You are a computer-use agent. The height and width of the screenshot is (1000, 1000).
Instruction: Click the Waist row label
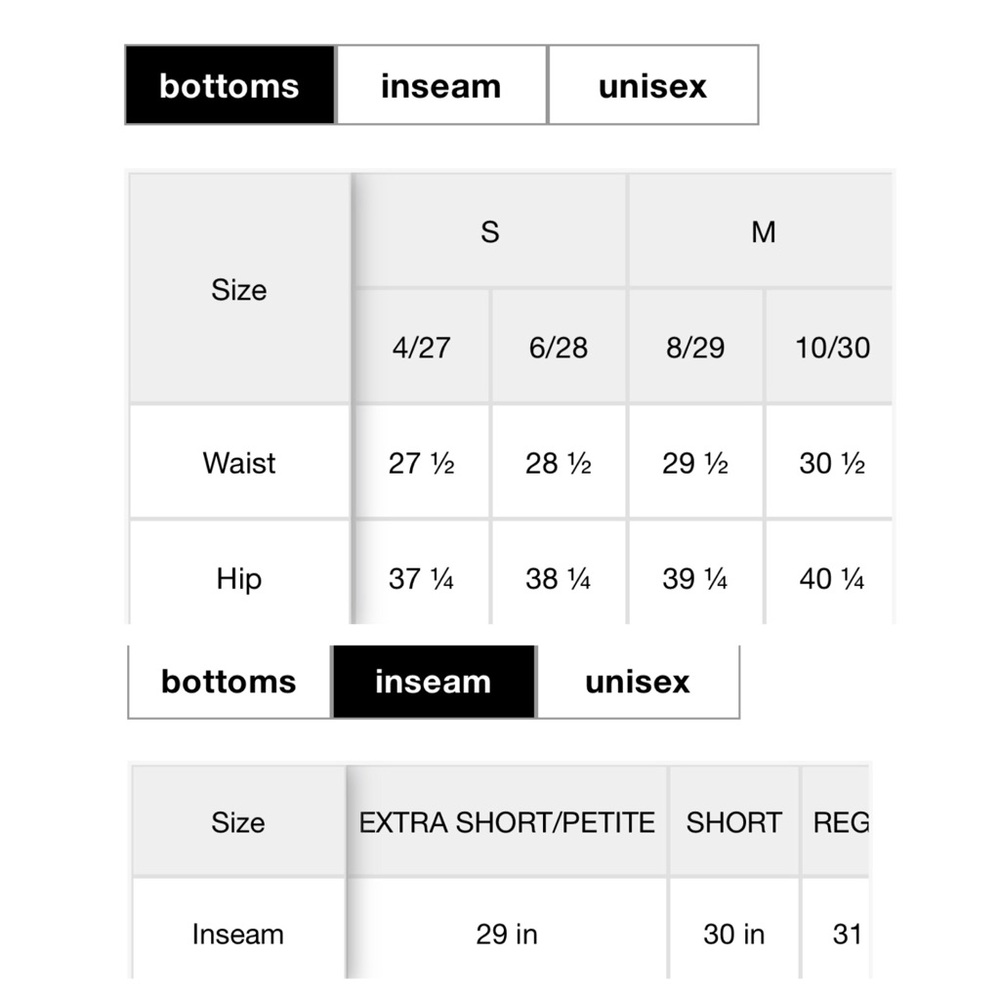pyautogui.click(x=240, y=463)
